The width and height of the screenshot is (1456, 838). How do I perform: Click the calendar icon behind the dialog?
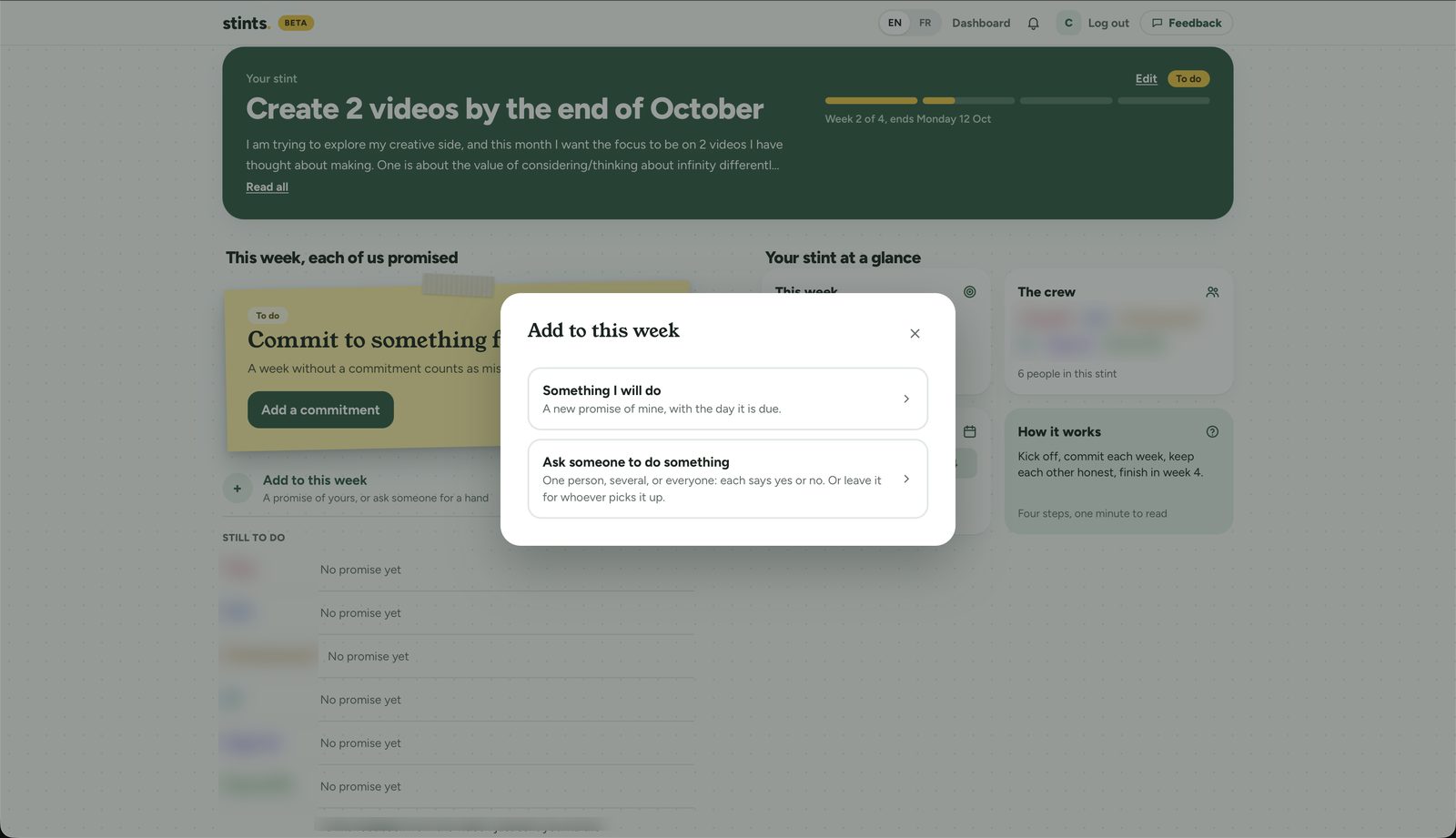pos(970,432)
